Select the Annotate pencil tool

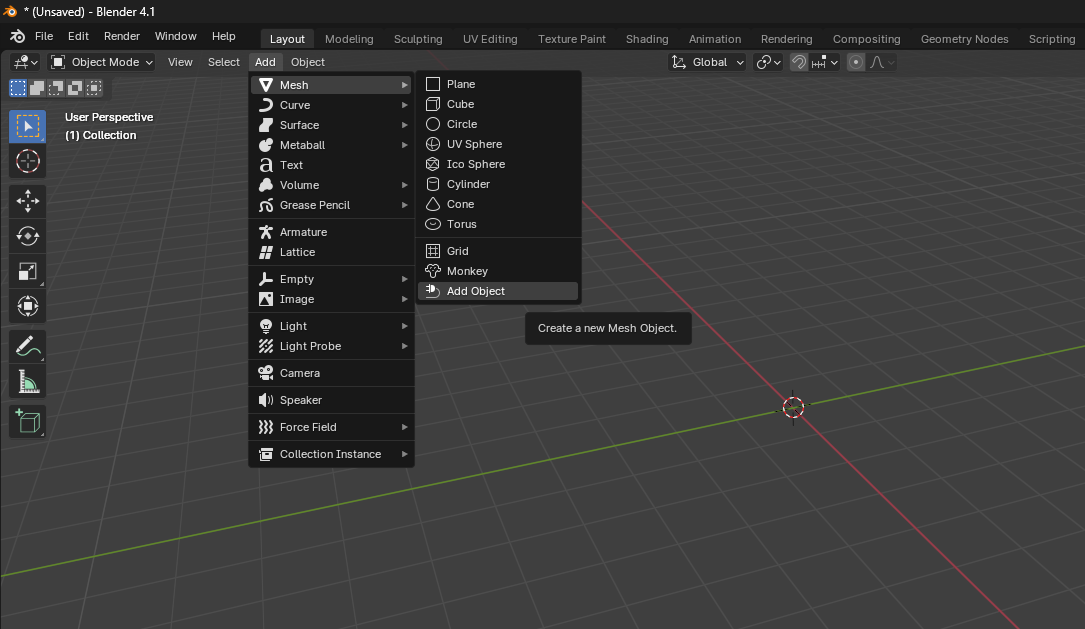(x=28, y=346)
